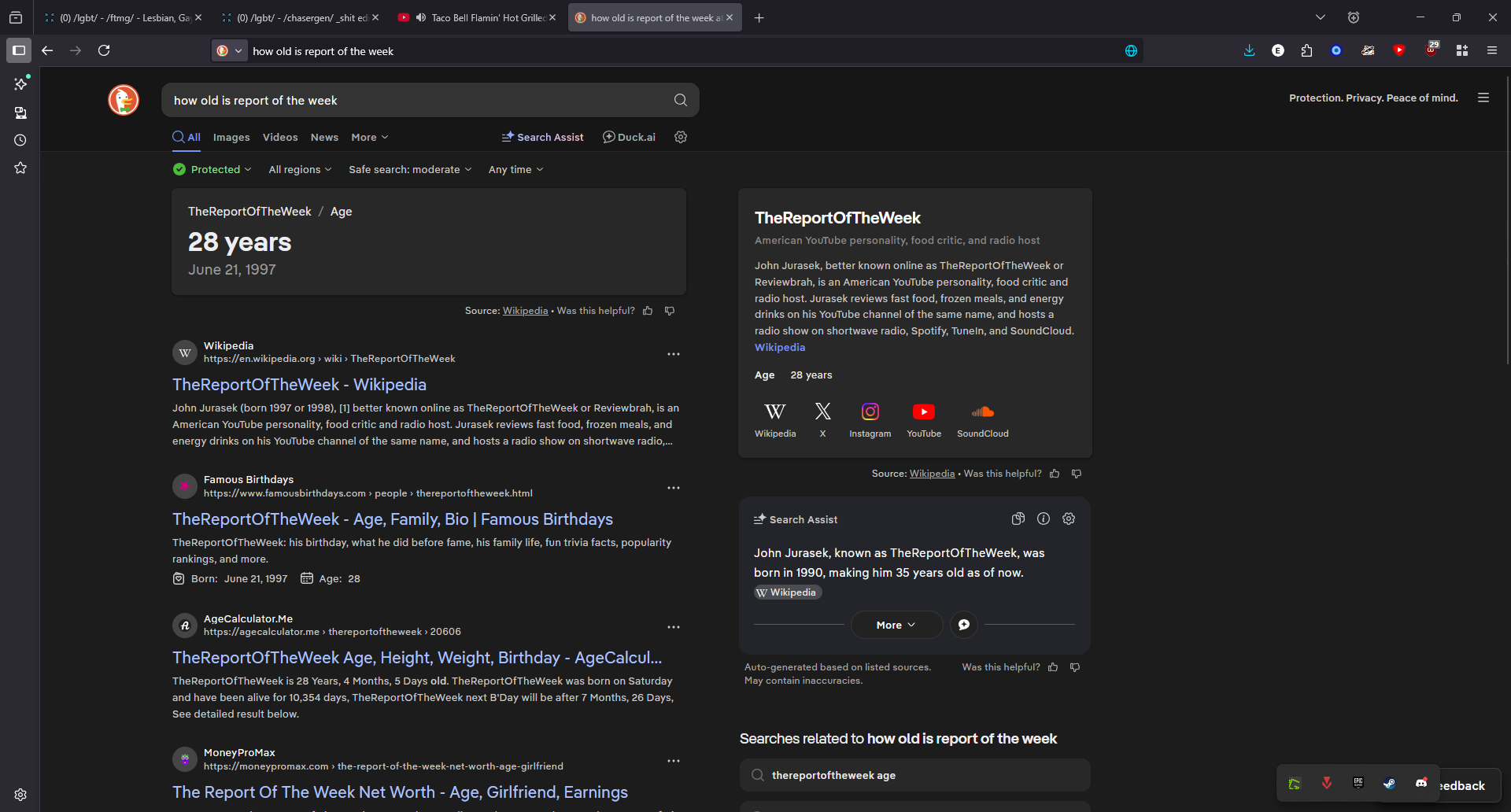The image size is (1511, 812).
Task: Expand the More search categories menu
Action: coord(370,137)
